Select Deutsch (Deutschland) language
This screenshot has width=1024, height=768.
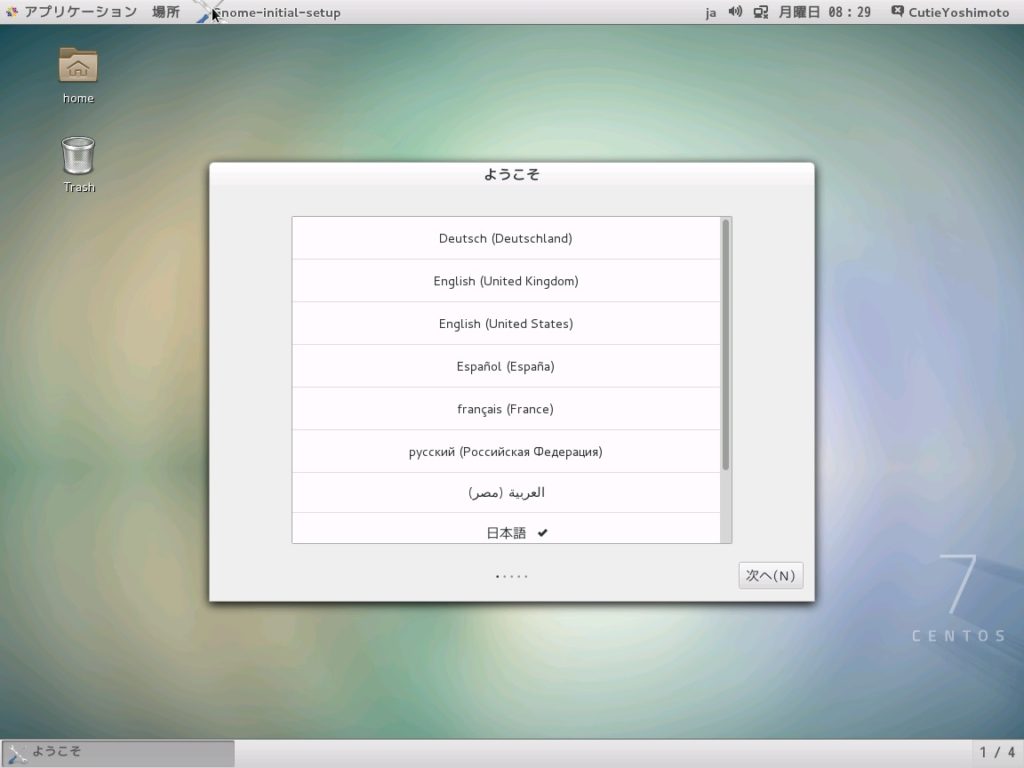[506, 238]
